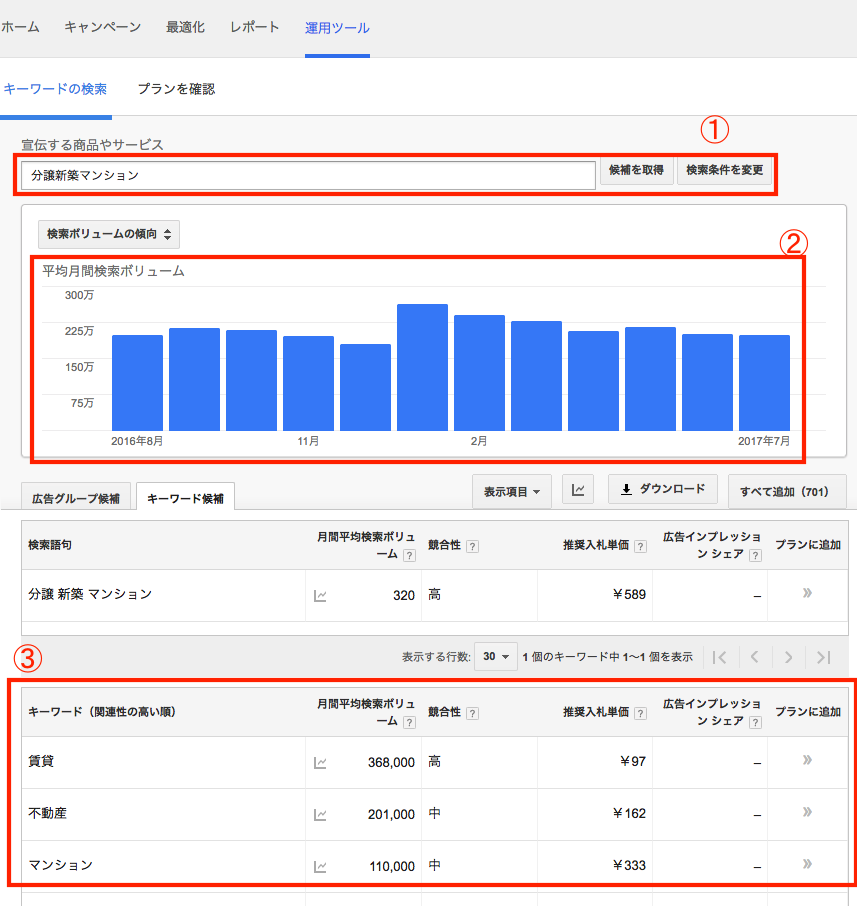The height and width of the screenshot is (906, 857).
Task: Open help icon for 広告インプレッション シェア in top table
Action: pyautogui.click(x=755, y=555)
